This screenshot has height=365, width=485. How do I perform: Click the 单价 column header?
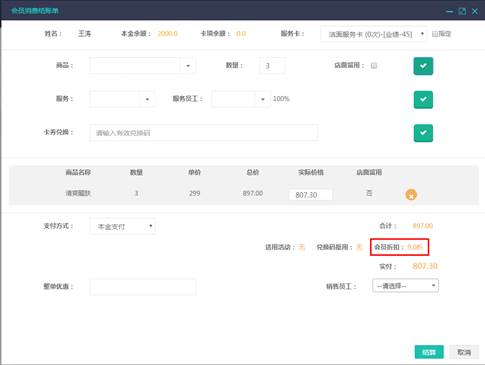pyautogui.click(x=194, y=172)
